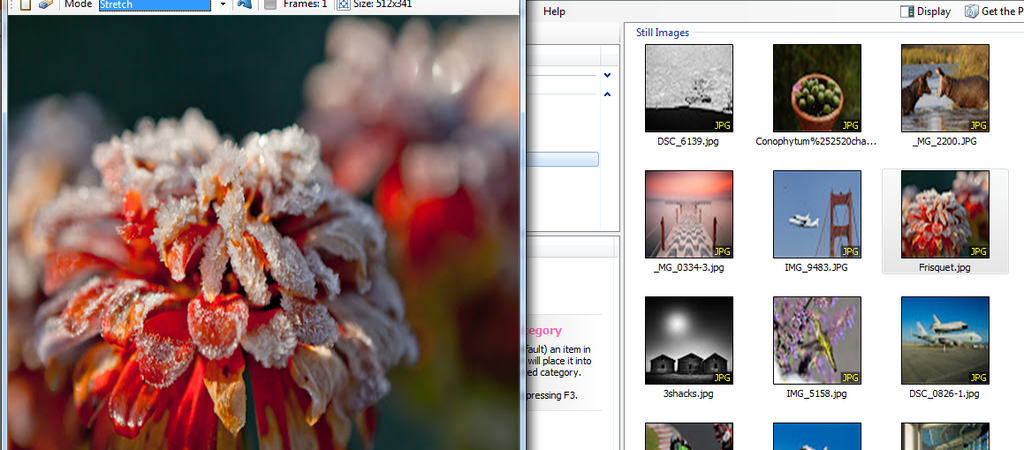
Task: Expand the section with the down chevron
Action: pos(607,75)
